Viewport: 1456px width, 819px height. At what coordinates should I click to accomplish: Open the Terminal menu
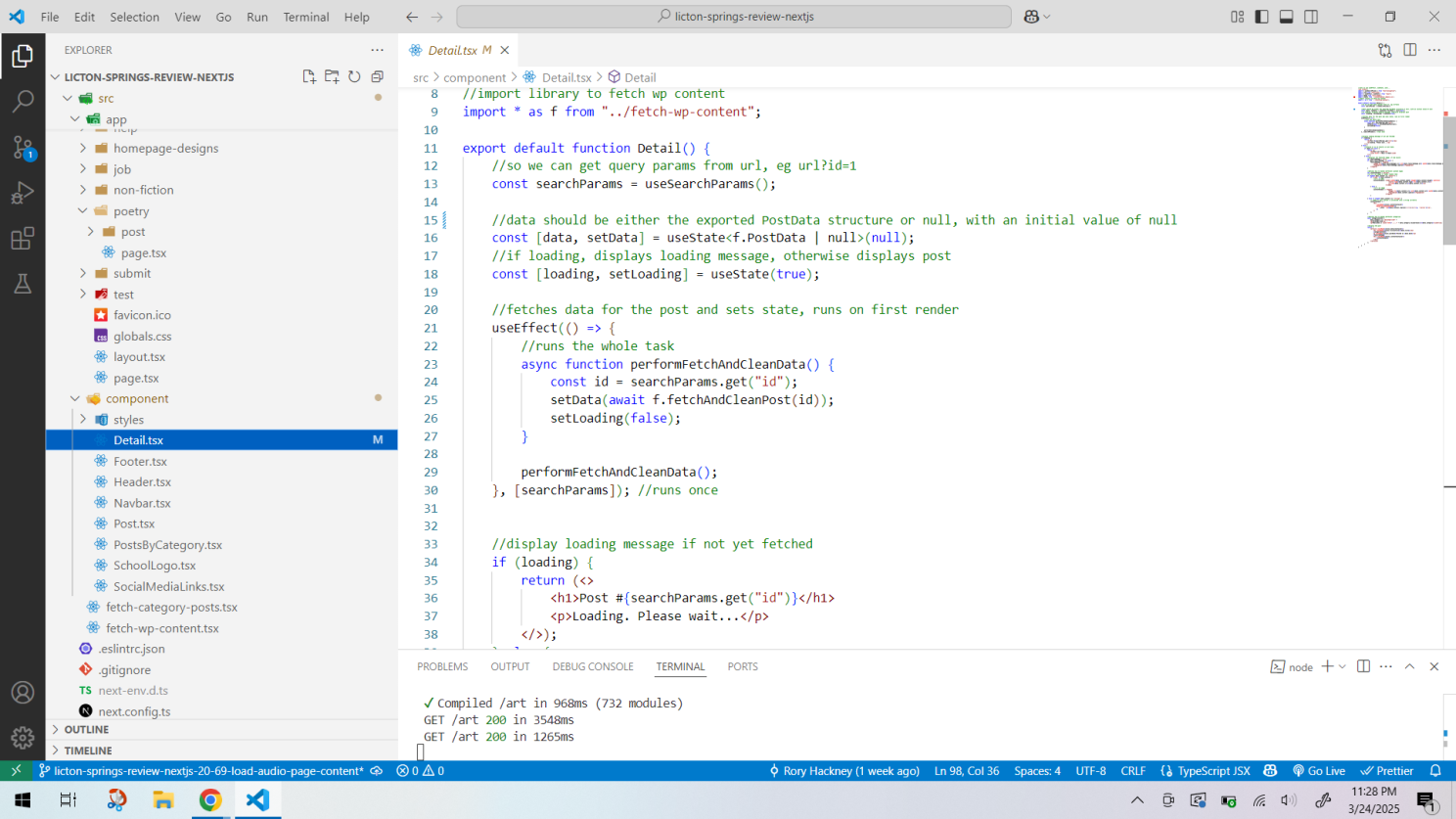[x=305, y=17]
